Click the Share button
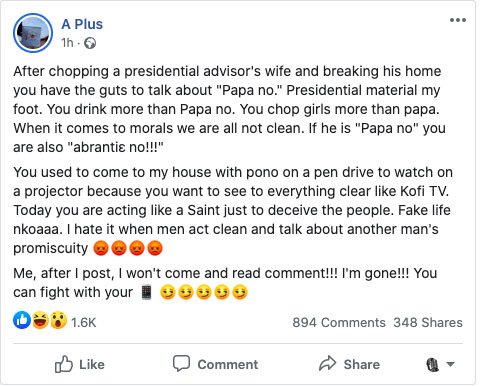 (349, 364)
